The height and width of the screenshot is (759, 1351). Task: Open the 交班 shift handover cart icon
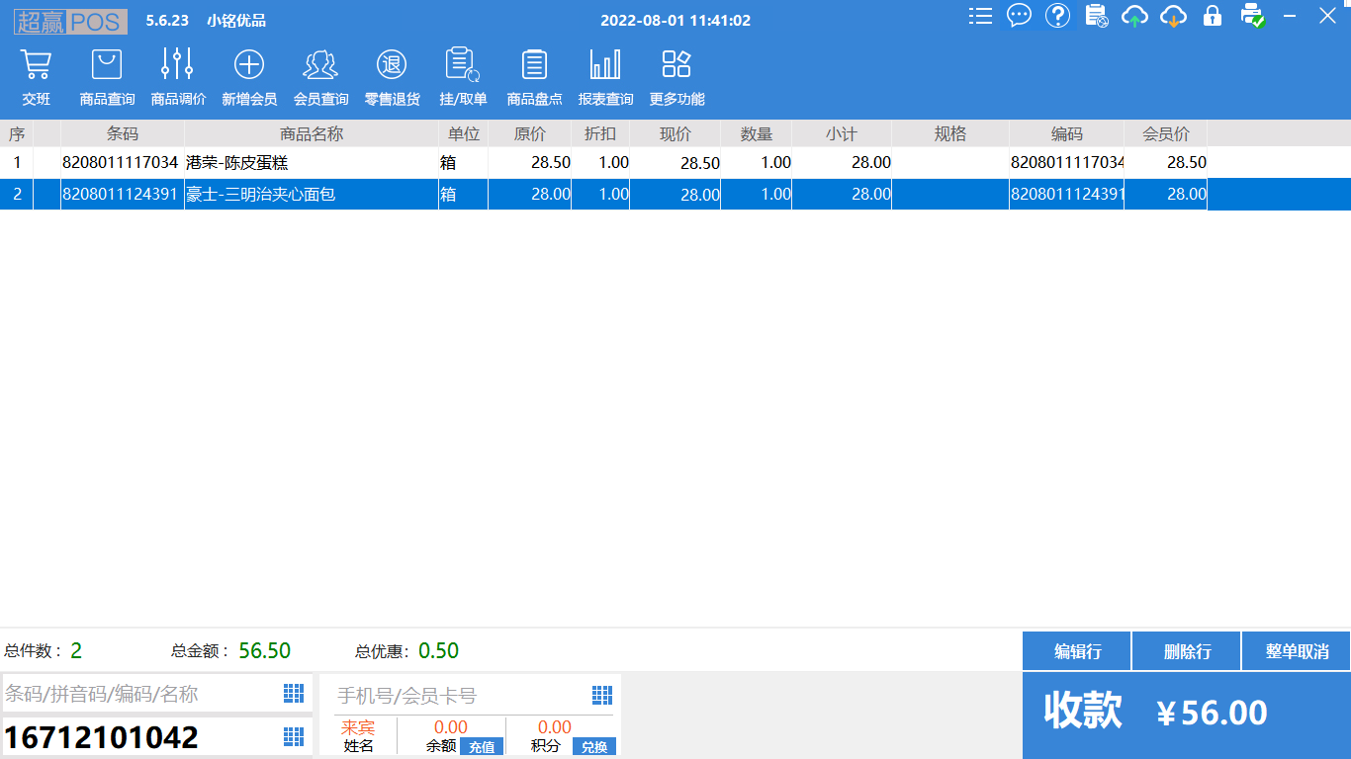coord(36,77)
